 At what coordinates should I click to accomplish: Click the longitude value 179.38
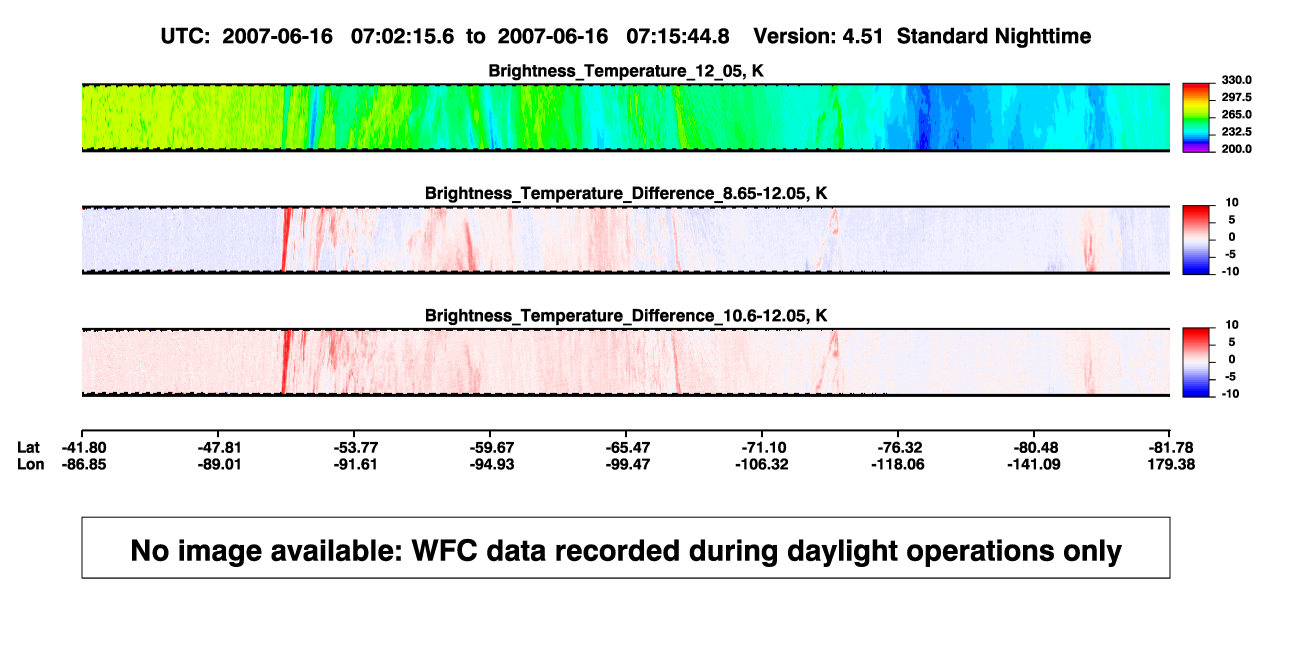point(1170,464)
